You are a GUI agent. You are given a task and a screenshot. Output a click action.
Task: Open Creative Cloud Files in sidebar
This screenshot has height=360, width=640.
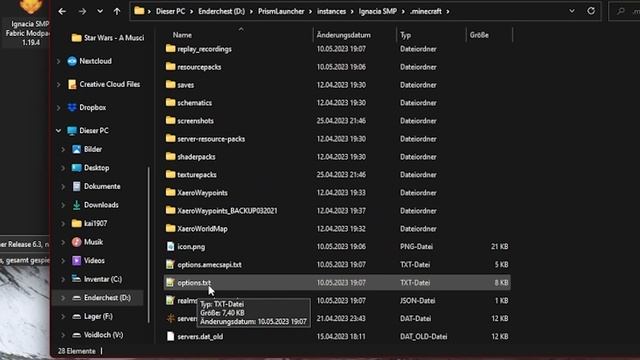point(104,84)
